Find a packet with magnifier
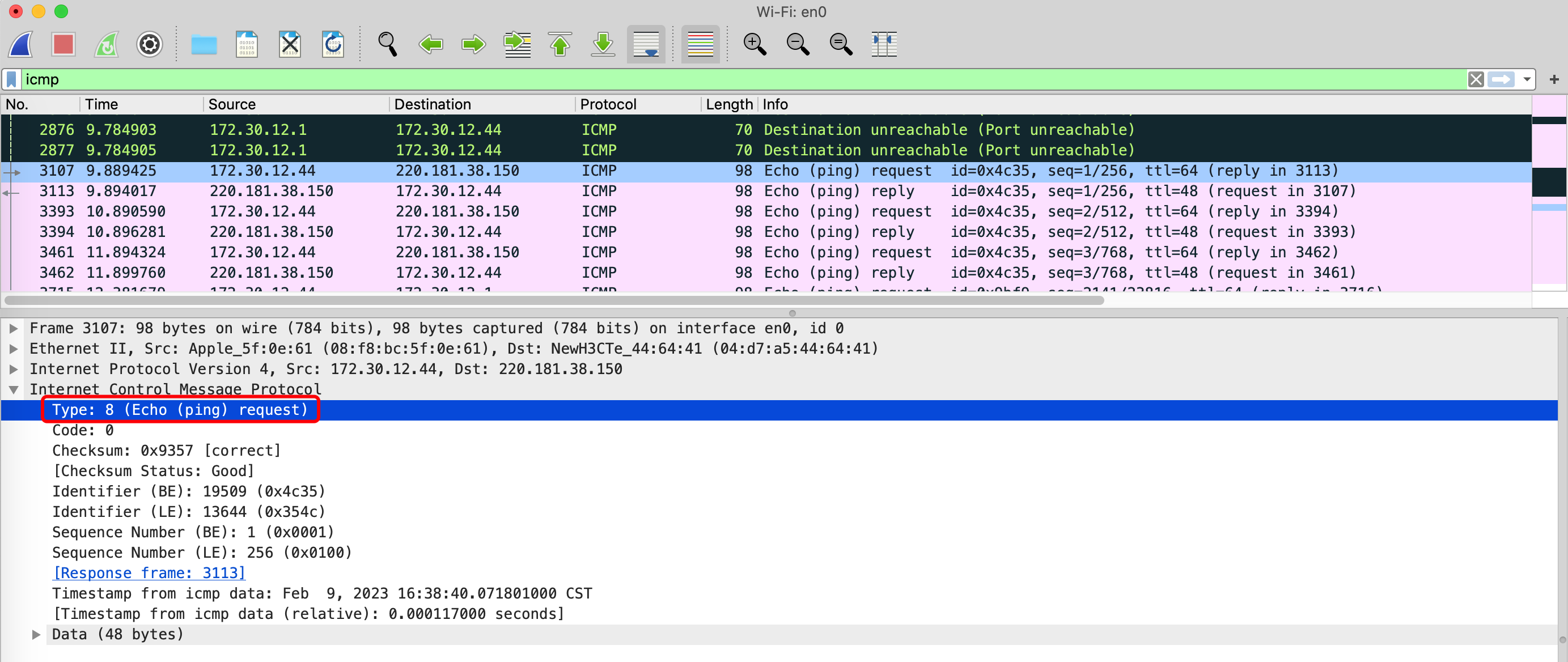 tap(388, 44)
